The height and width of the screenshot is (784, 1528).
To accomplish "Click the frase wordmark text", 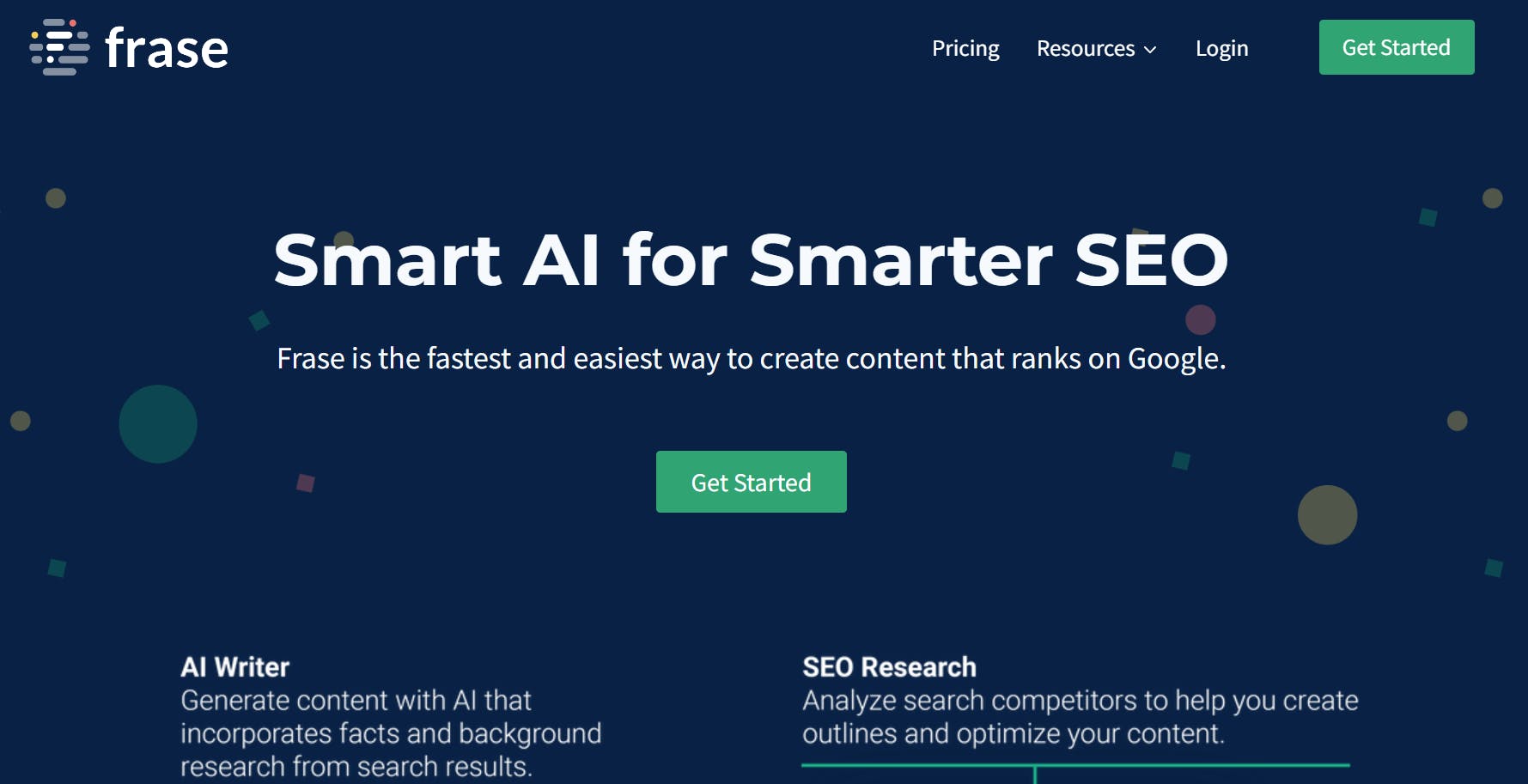I will click(167, 49).
